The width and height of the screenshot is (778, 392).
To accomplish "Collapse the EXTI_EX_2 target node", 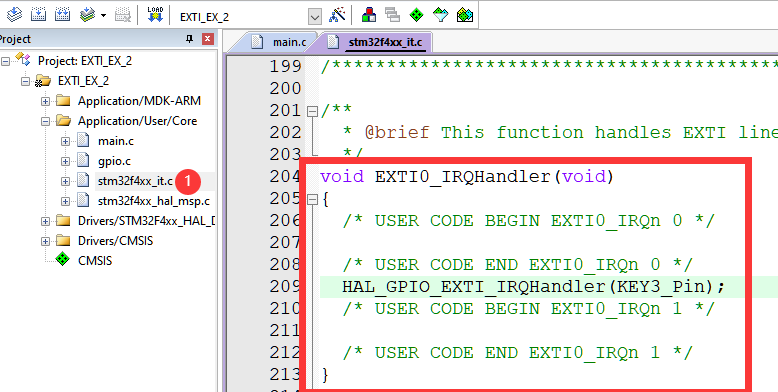I will 25,81.
